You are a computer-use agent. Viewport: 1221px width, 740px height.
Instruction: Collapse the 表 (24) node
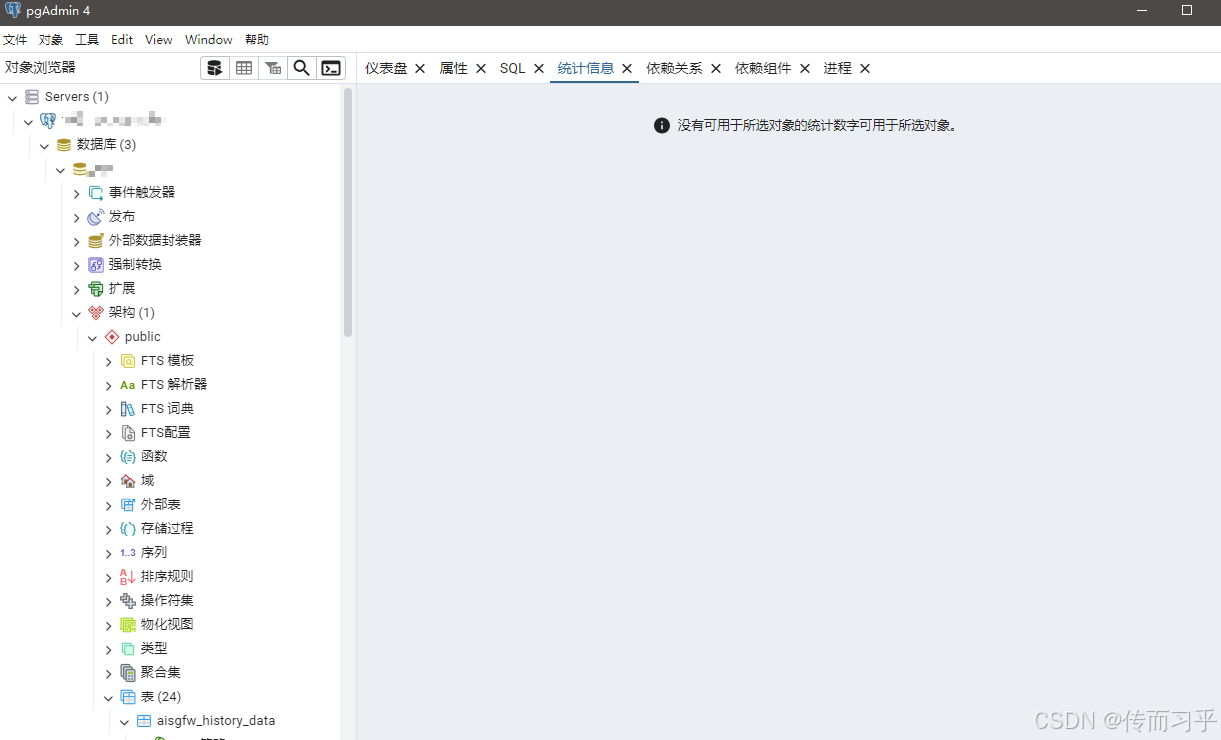click(x=108, y=697)
